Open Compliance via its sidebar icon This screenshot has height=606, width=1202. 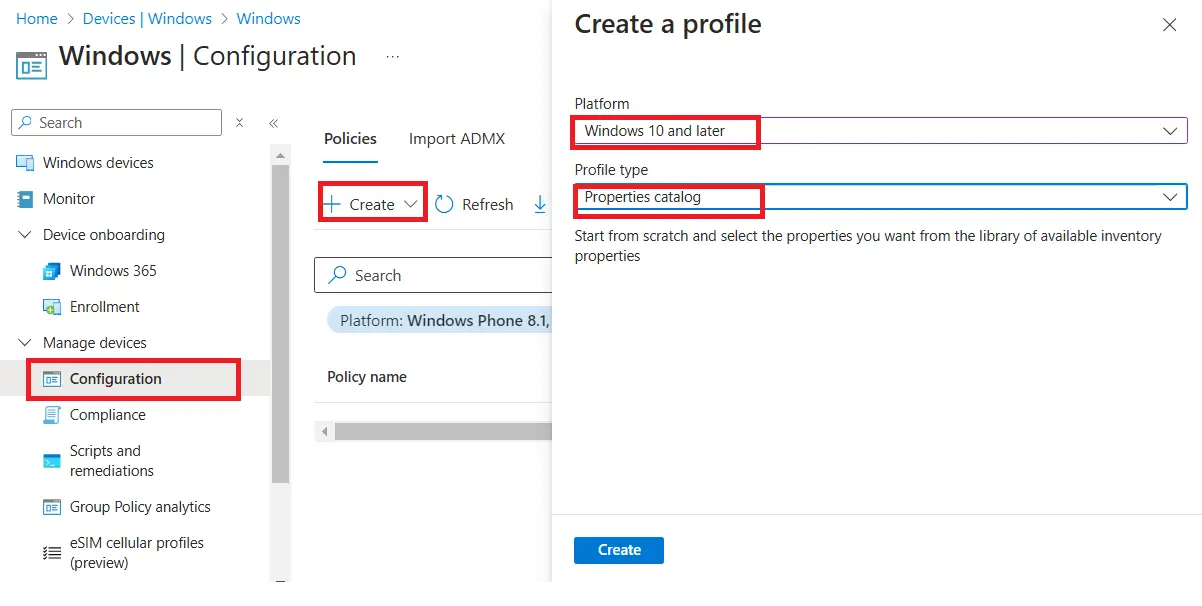pyautogui.click(x=52, y=415)
